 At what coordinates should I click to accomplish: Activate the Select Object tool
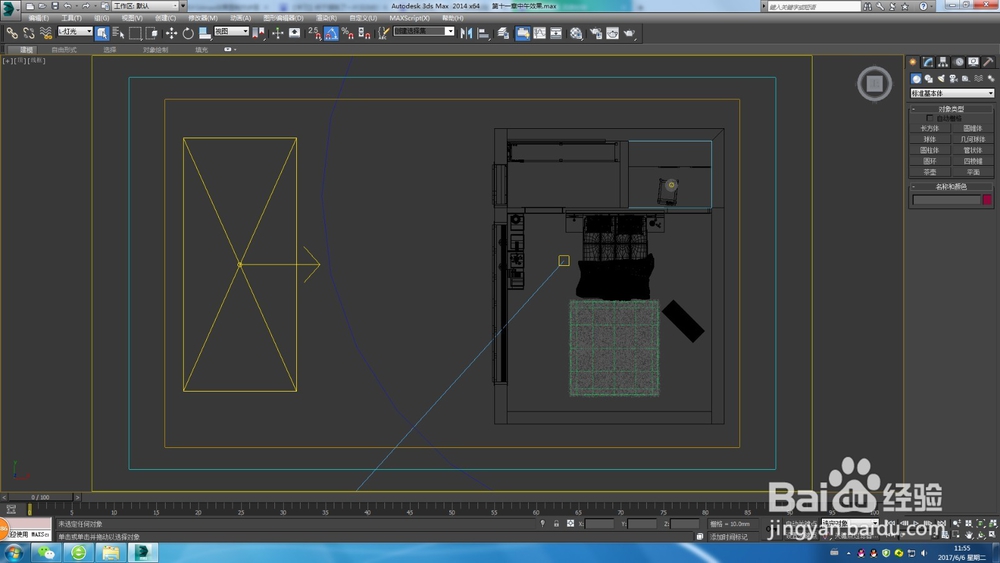click(x=102, y=33)
